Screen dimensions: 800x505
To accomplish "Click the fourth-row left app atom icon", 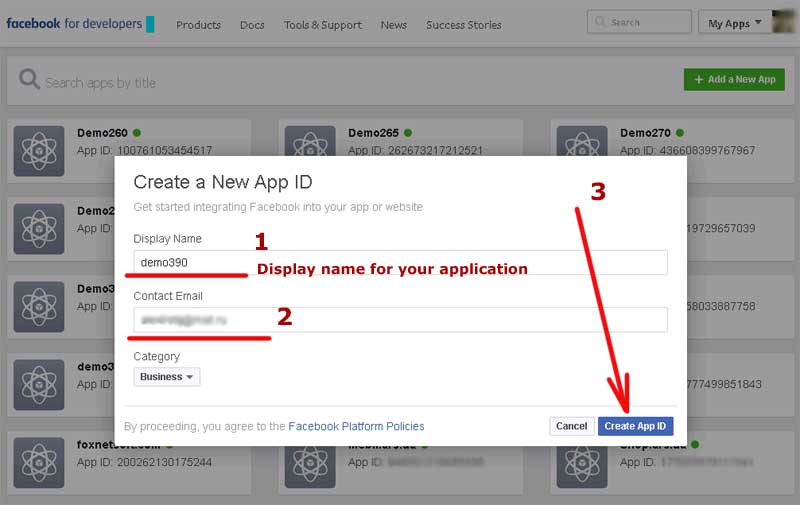I will point(39,385).
